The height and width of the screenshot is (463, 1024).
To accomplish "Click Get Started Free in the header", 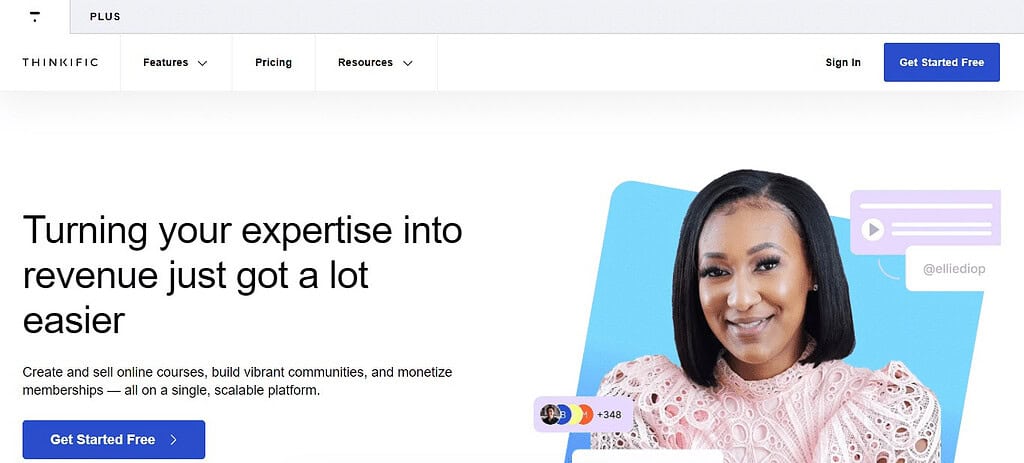I will 941,63.
